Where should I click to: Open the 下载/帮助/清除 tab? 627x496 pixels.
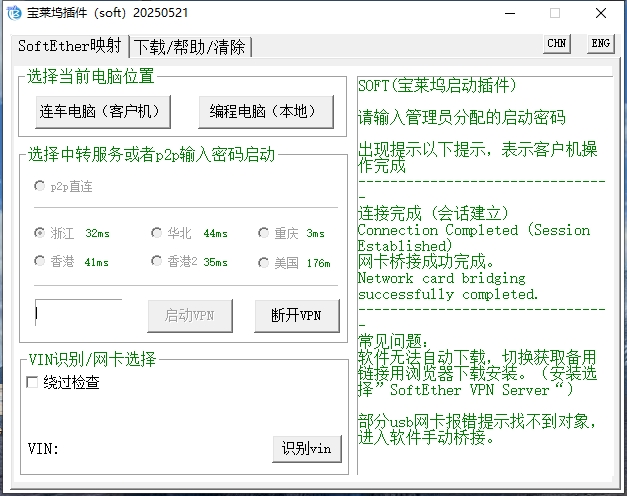tap(191, 47)
